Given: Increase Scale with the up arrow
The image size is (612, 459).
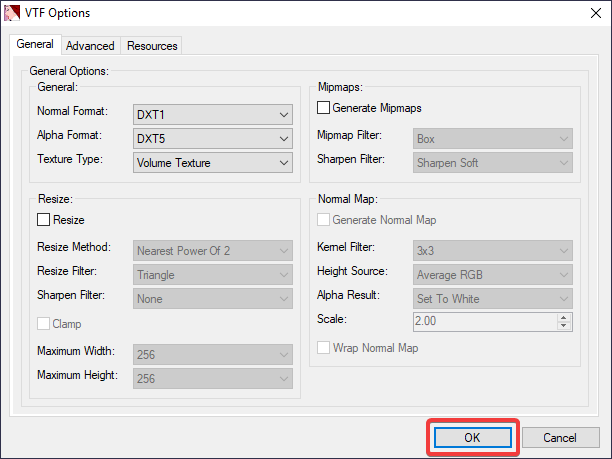Looking at the screenshot, I should point(564,318).
